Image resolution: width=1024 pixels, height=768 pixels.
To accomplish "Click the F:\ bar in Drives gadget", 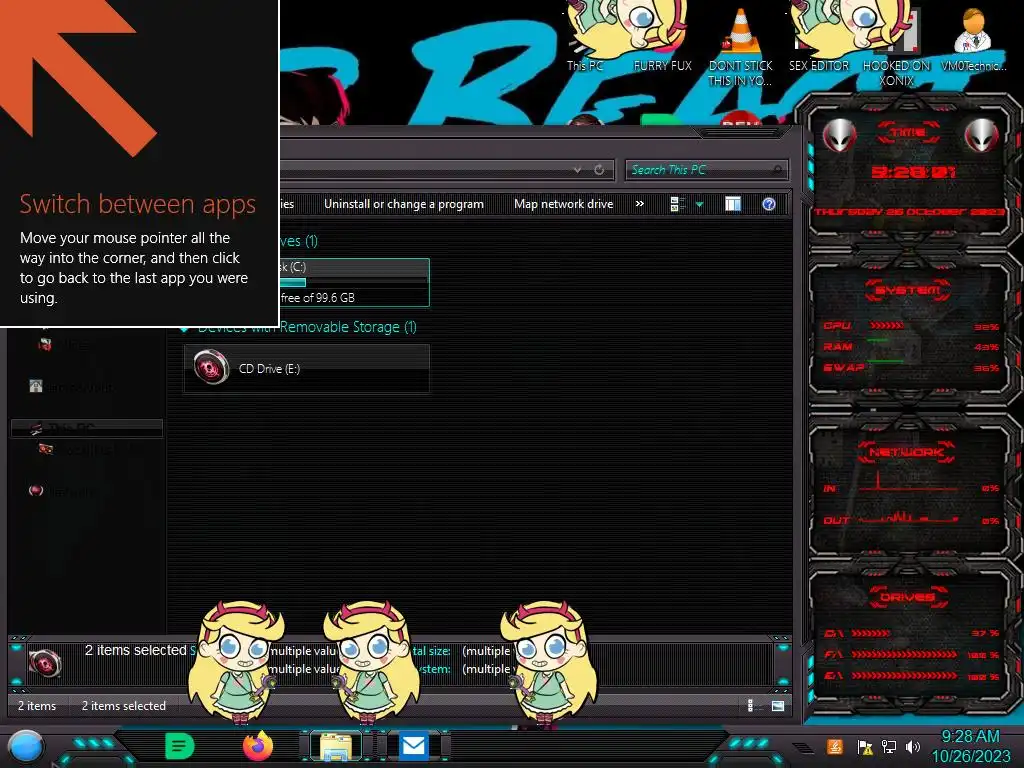I will 904,654.
